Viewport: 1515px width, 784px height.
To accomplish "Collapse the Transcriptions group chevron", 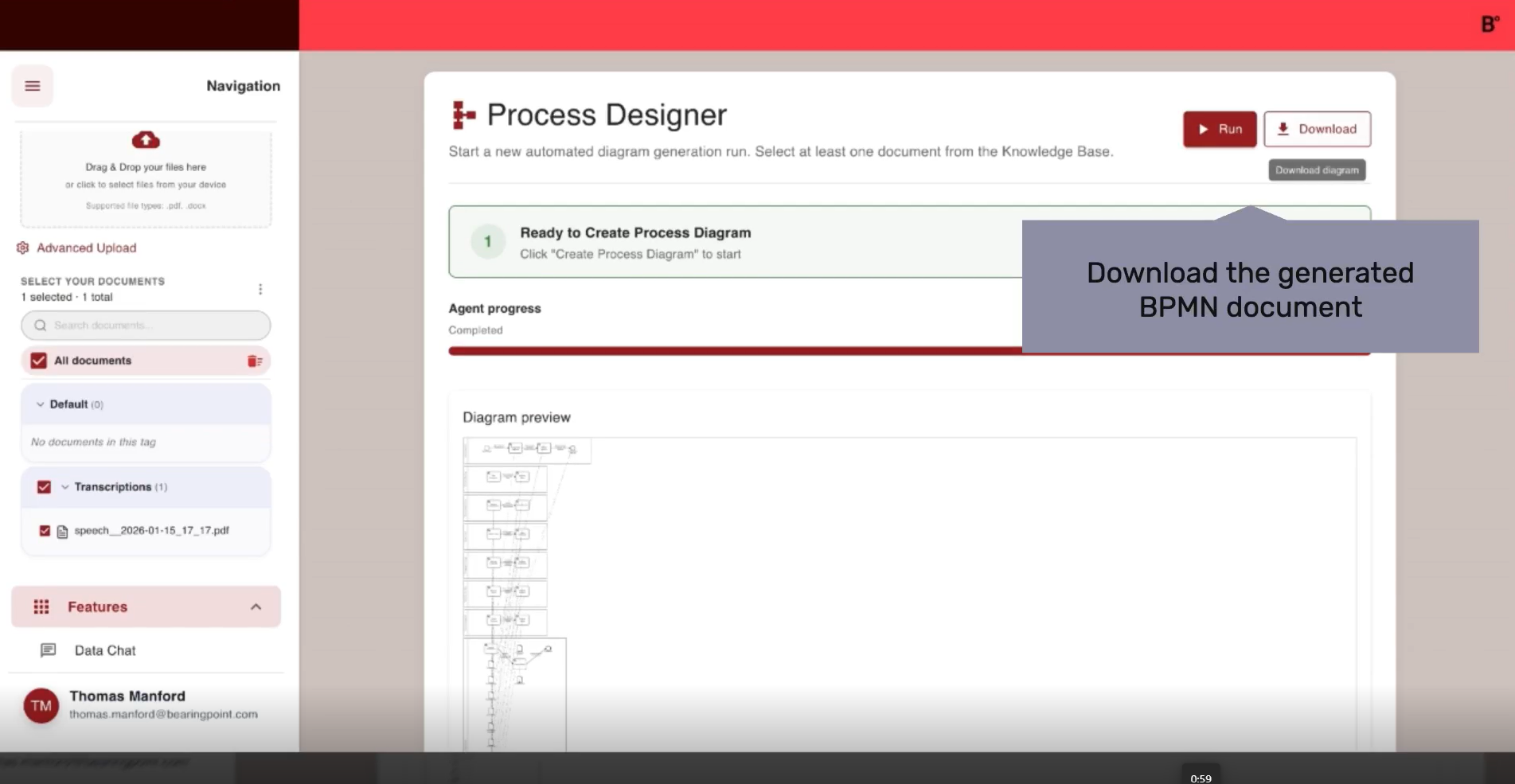I will [65, 487].
